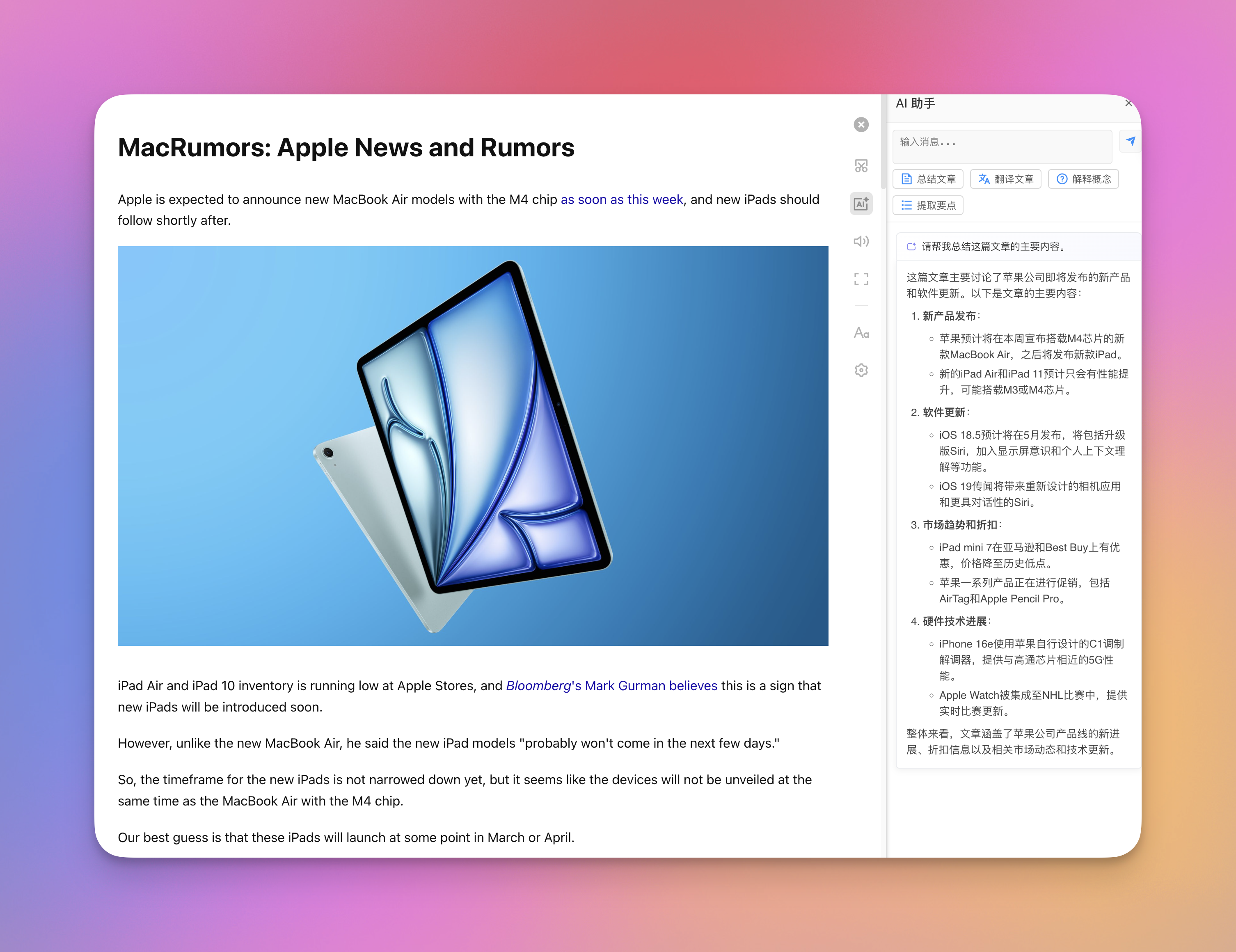The width and height of the screenshot is (1236, 952).
Task: Click the screenshot snip scissors icon
Action: [861, 166]
